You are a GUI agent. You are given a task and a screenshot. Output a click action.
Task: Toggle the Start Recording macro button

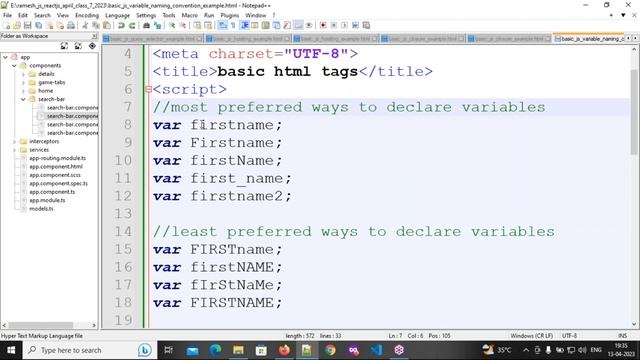(x=323, y=25)
